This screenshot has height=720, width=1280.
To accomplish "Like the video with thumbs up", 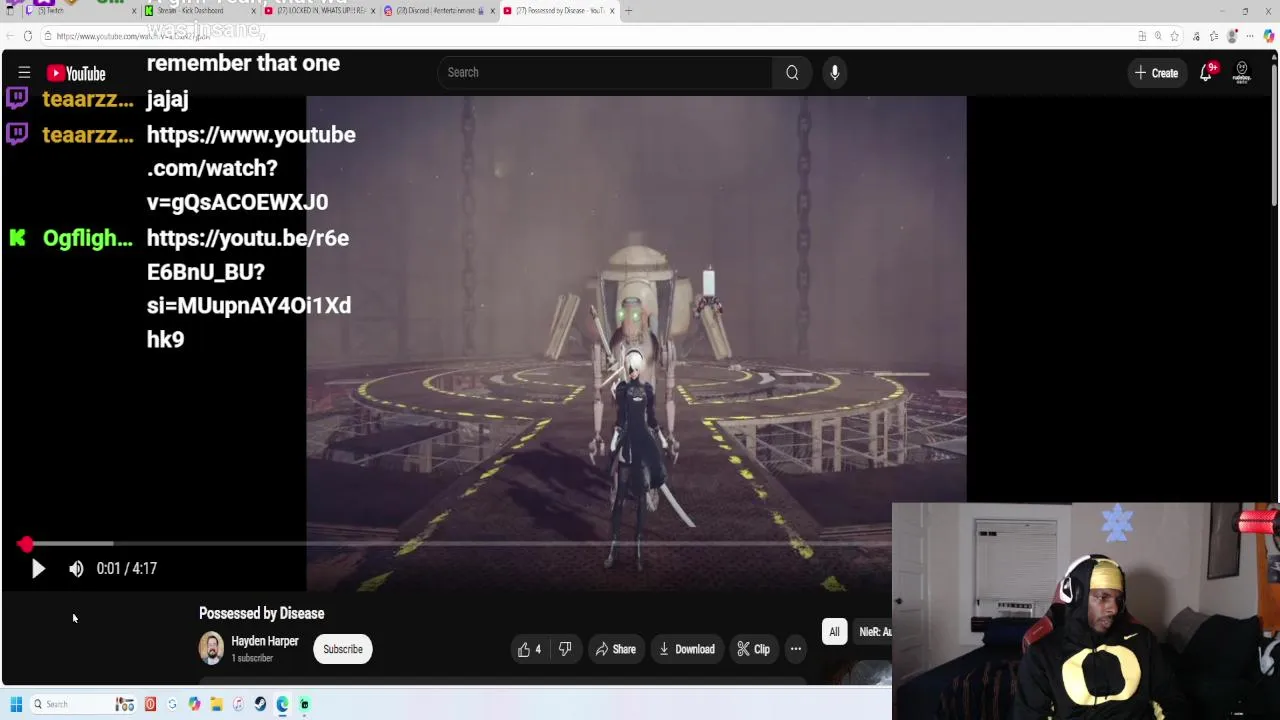I will (x=529, y=649).
